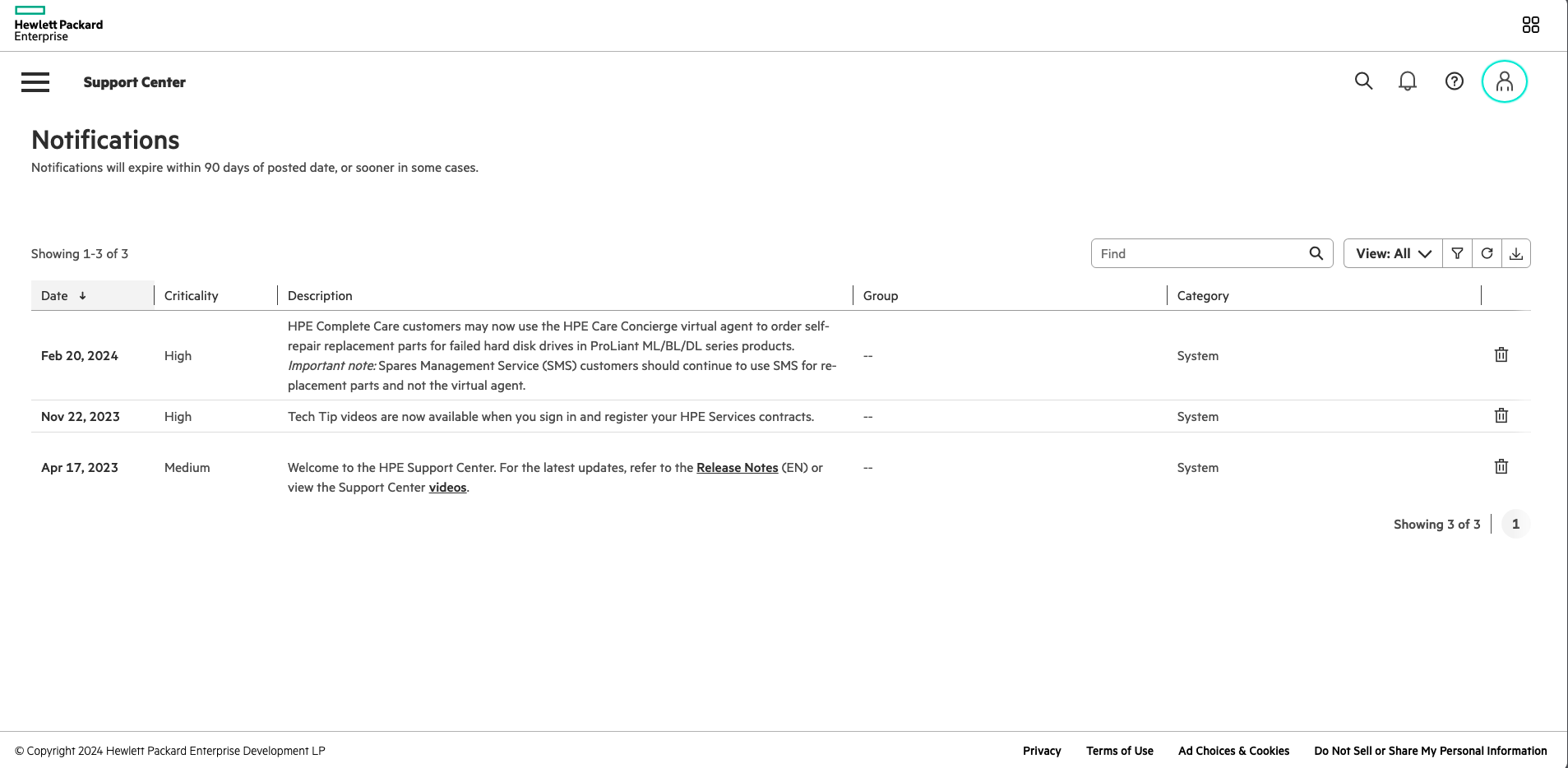Select page 1 in pagination
The height and width of the screenshot is (768, 1568).
click(1515, 525)
